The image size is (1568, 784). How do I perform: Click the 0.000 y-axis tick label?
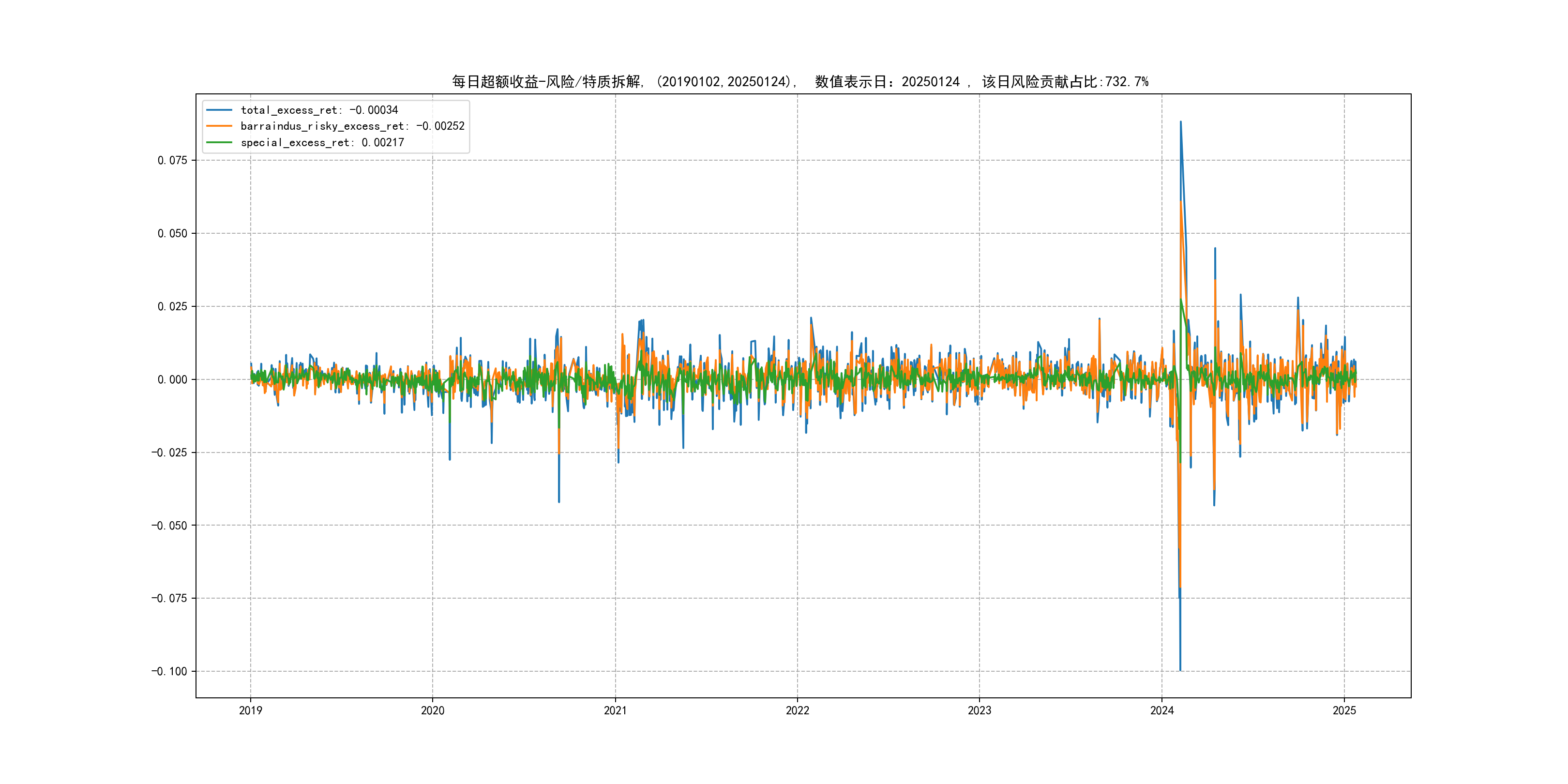click(172, 380)
